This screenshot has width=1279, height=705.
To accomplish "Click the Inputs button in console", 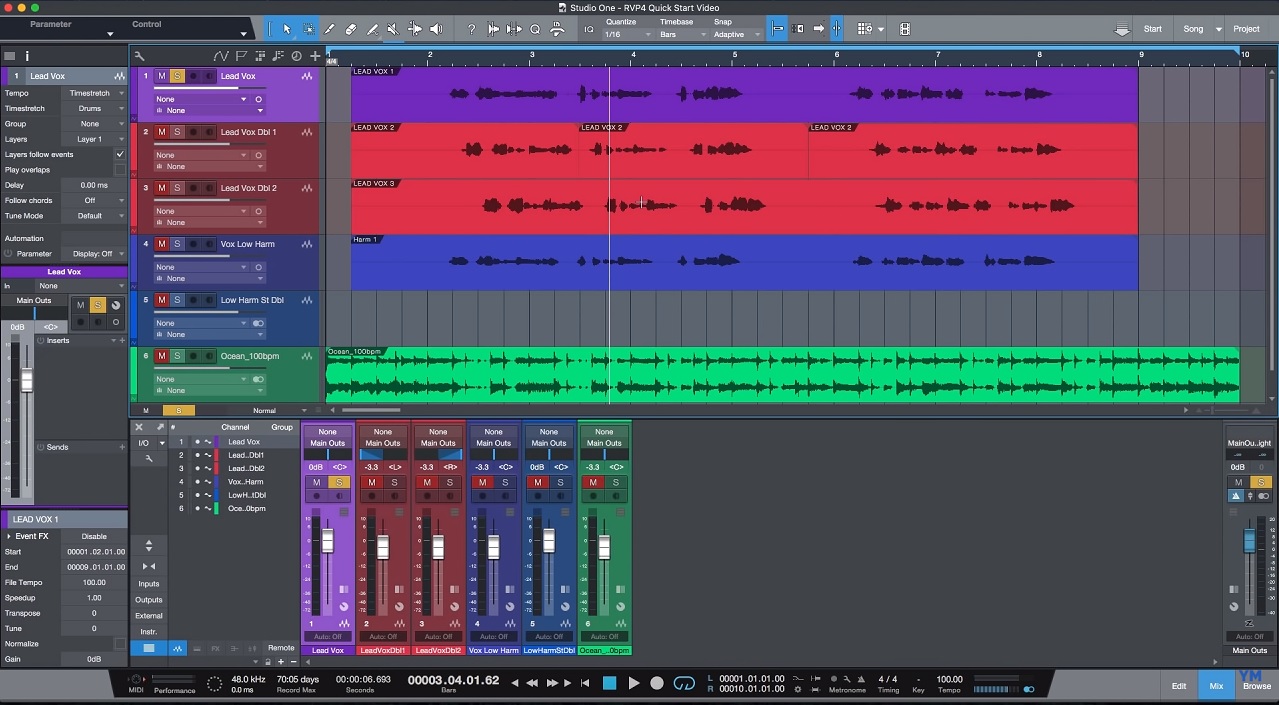I will tap(148, 584).
